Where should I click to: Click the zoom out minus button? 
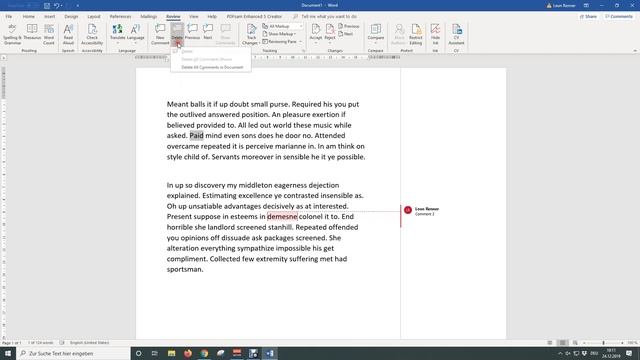coord(584,343)
